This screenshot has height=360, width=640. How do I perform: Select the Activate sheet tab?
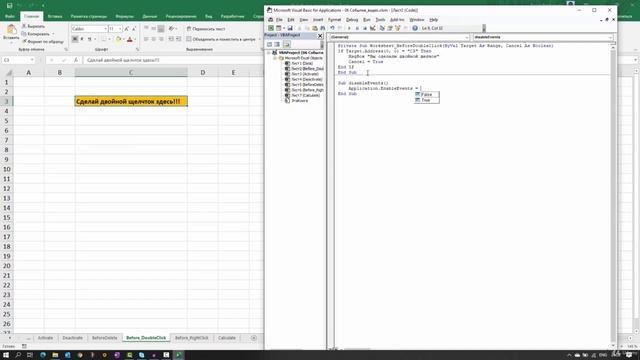tap(45, 338)
